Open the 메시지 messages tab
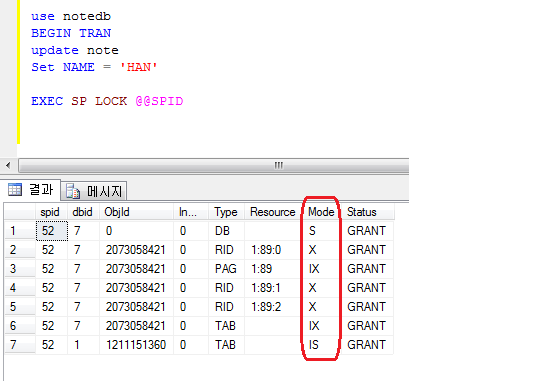Image resolution: width=548 pixels, height=381 pixels. [x=94, y=191]
